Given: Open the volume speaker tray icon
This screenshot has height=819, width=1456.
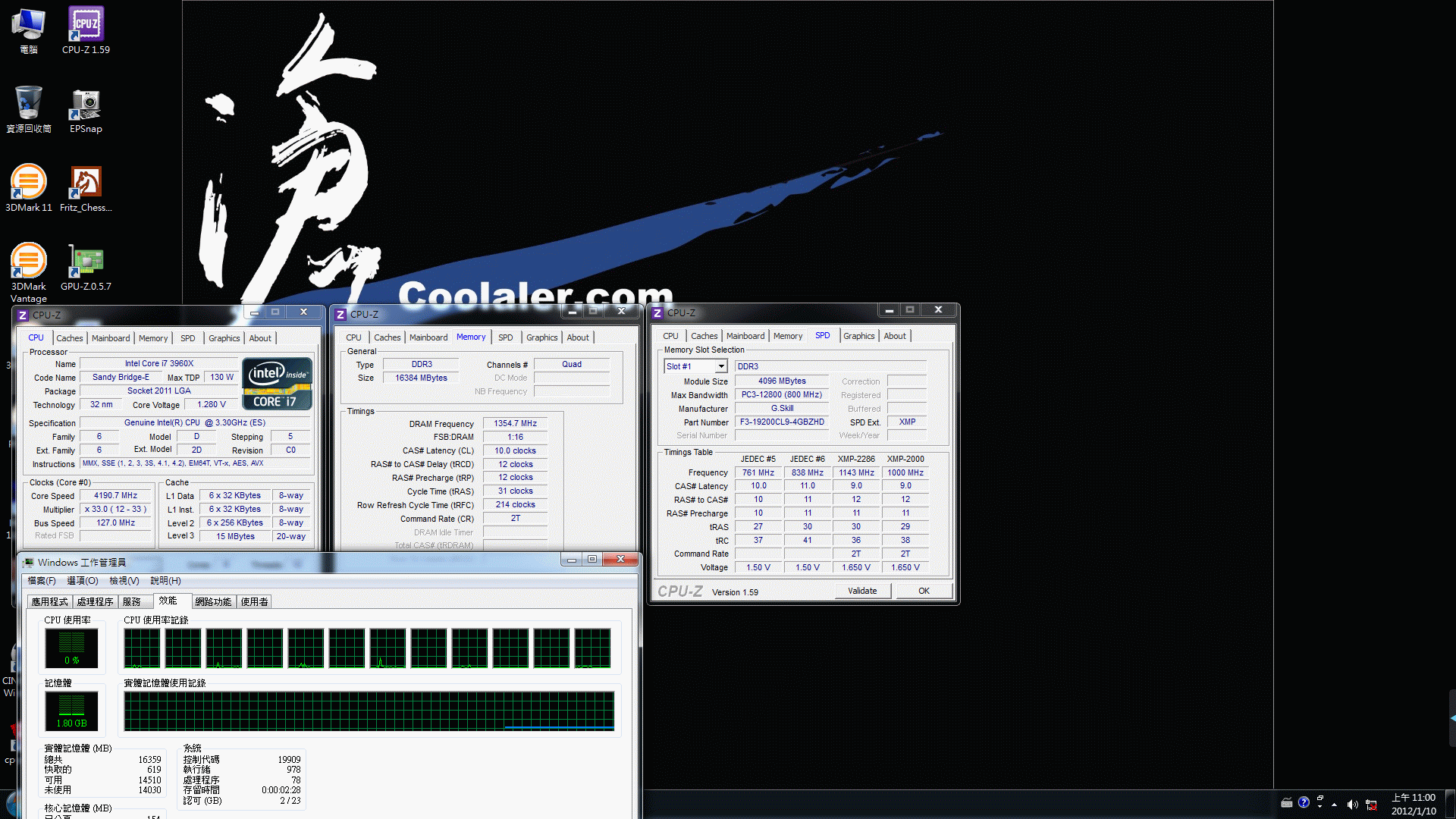Looking at the screenshot, I should (1352, 804).
